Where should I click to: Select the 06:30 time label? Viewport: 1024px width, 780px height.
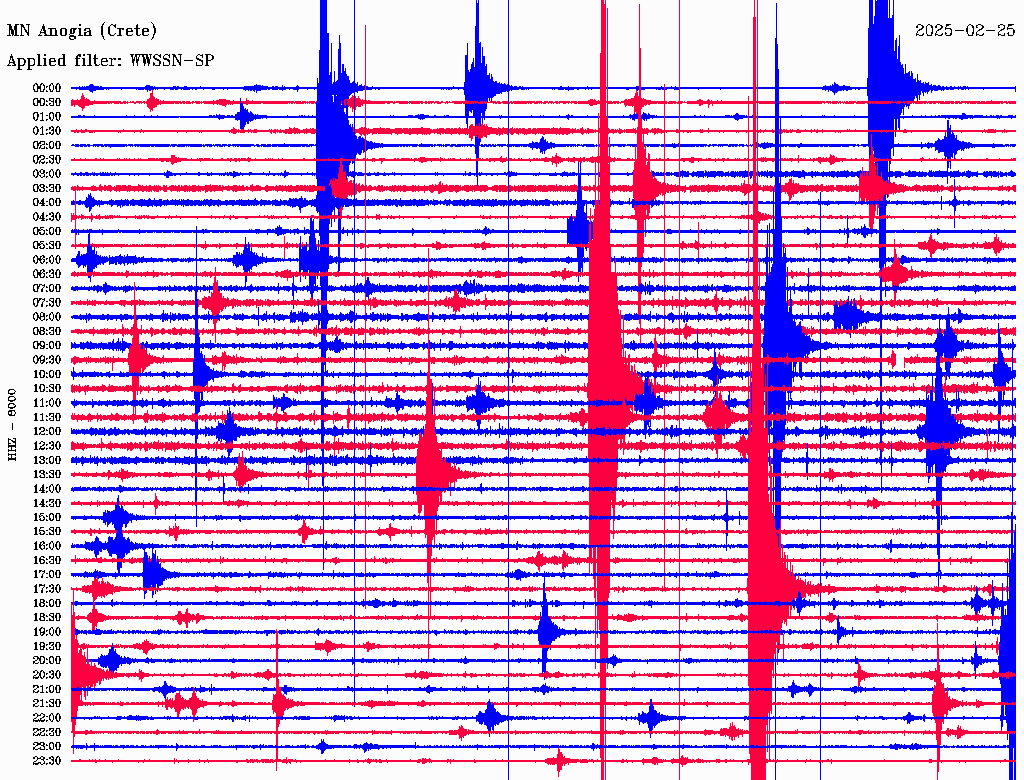point(46,274)
